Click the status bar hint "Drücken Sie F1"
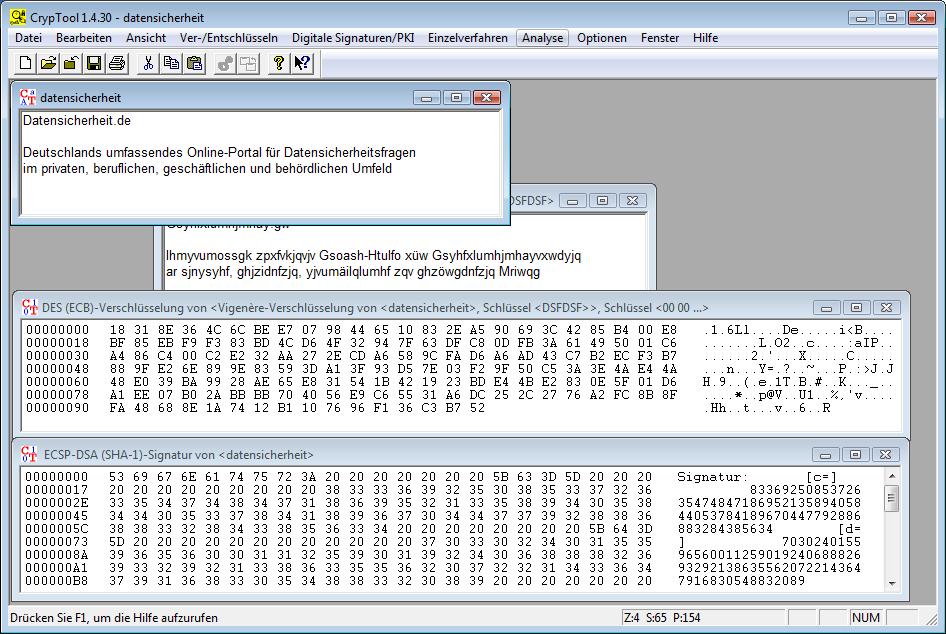 pyautogui.click(x=114, y=618)
